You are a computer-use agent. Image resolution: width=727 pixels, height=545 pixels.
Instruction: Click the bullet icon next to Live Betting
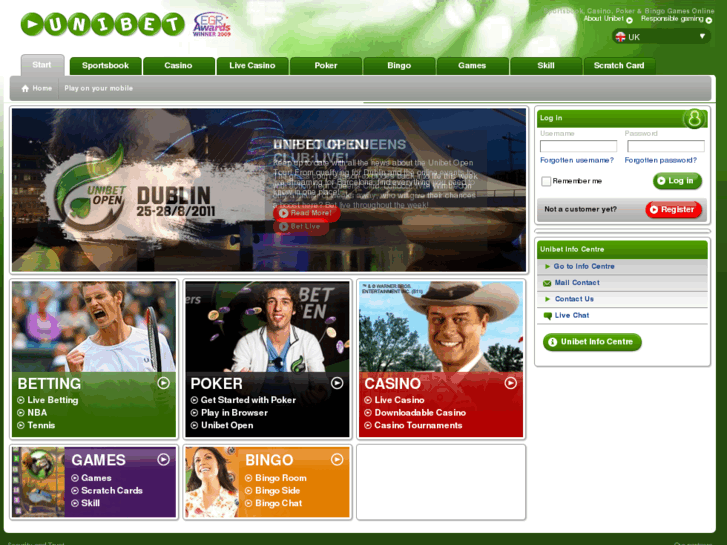pyautogui.click(x=21, y=400)
